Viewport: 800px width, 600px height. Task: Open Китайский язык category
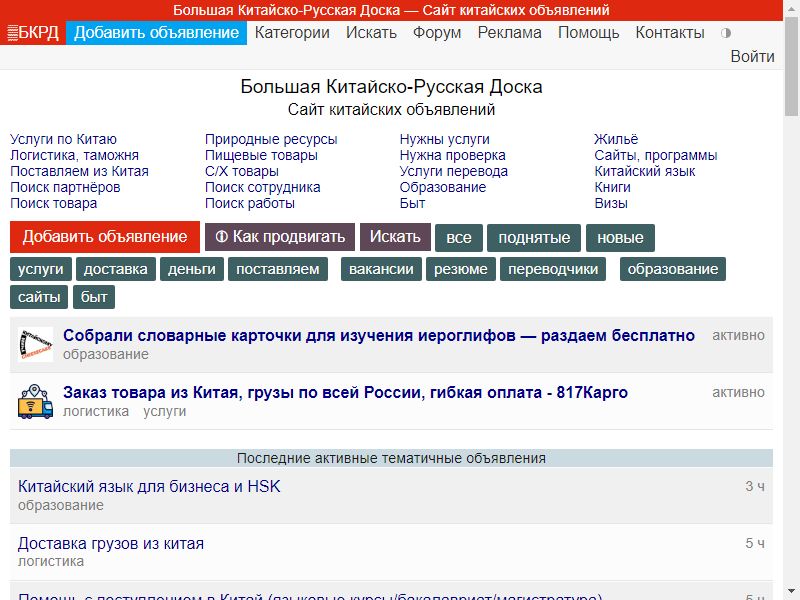(x=644, y=171)
